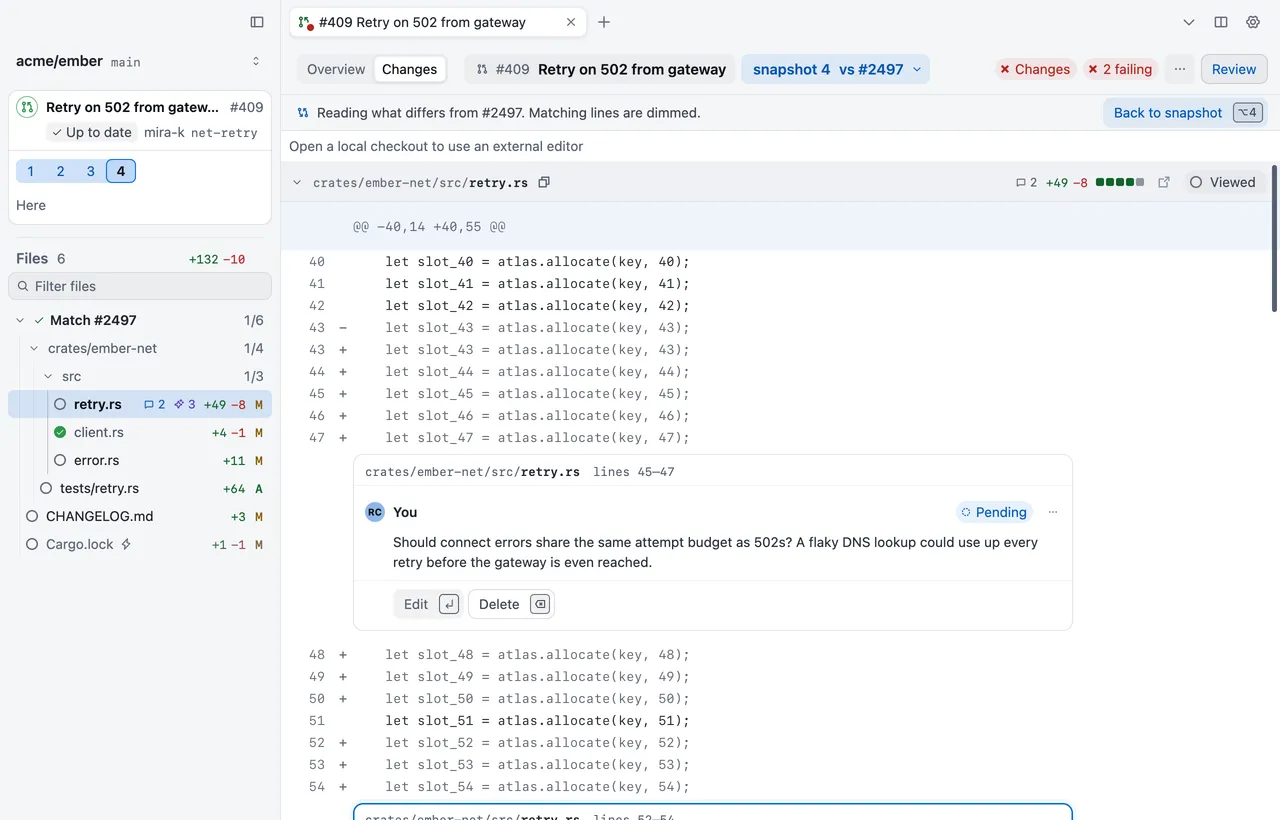Delete the pending comment
The width and height of the screenshot is (1280, 820).
click(x=511, y=604)
